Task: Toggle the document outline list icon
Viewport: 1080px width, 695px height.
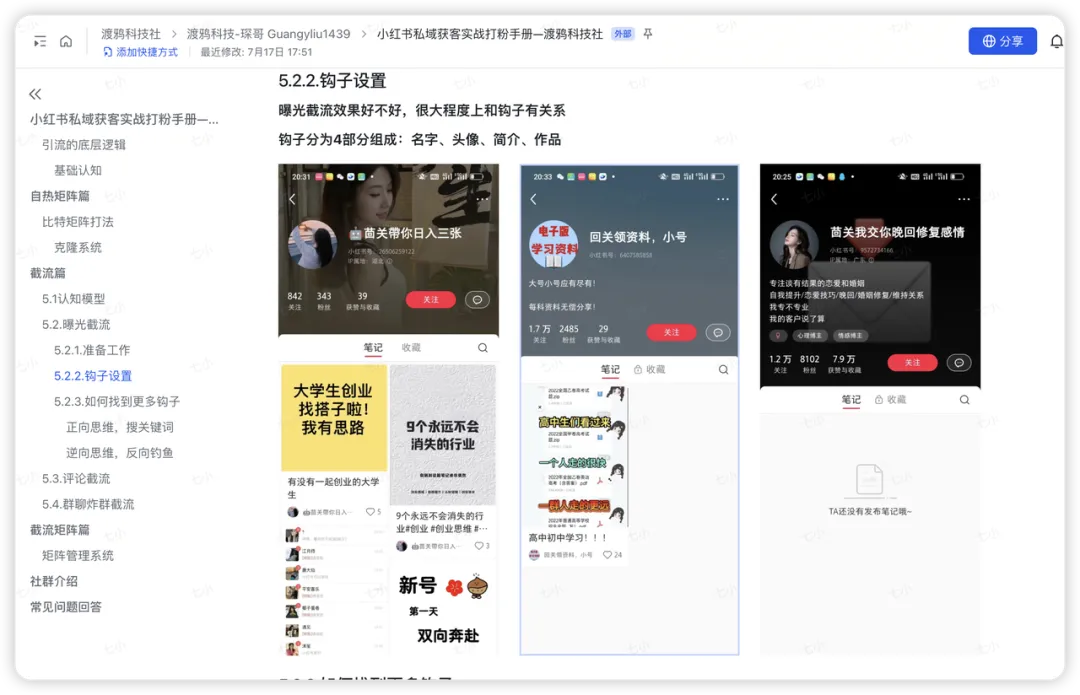Action: (x=40, y=42)
